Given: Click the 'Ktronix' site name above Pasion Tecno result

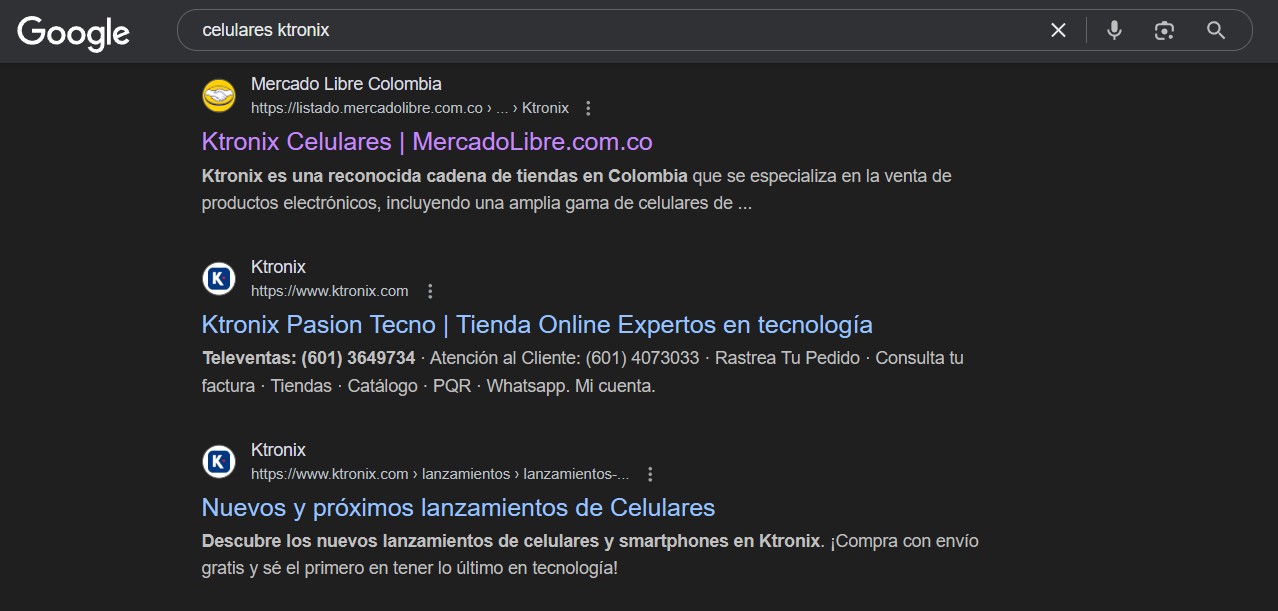Looking at the screenshot, I should pyautogui.click(x=278, y=267).
